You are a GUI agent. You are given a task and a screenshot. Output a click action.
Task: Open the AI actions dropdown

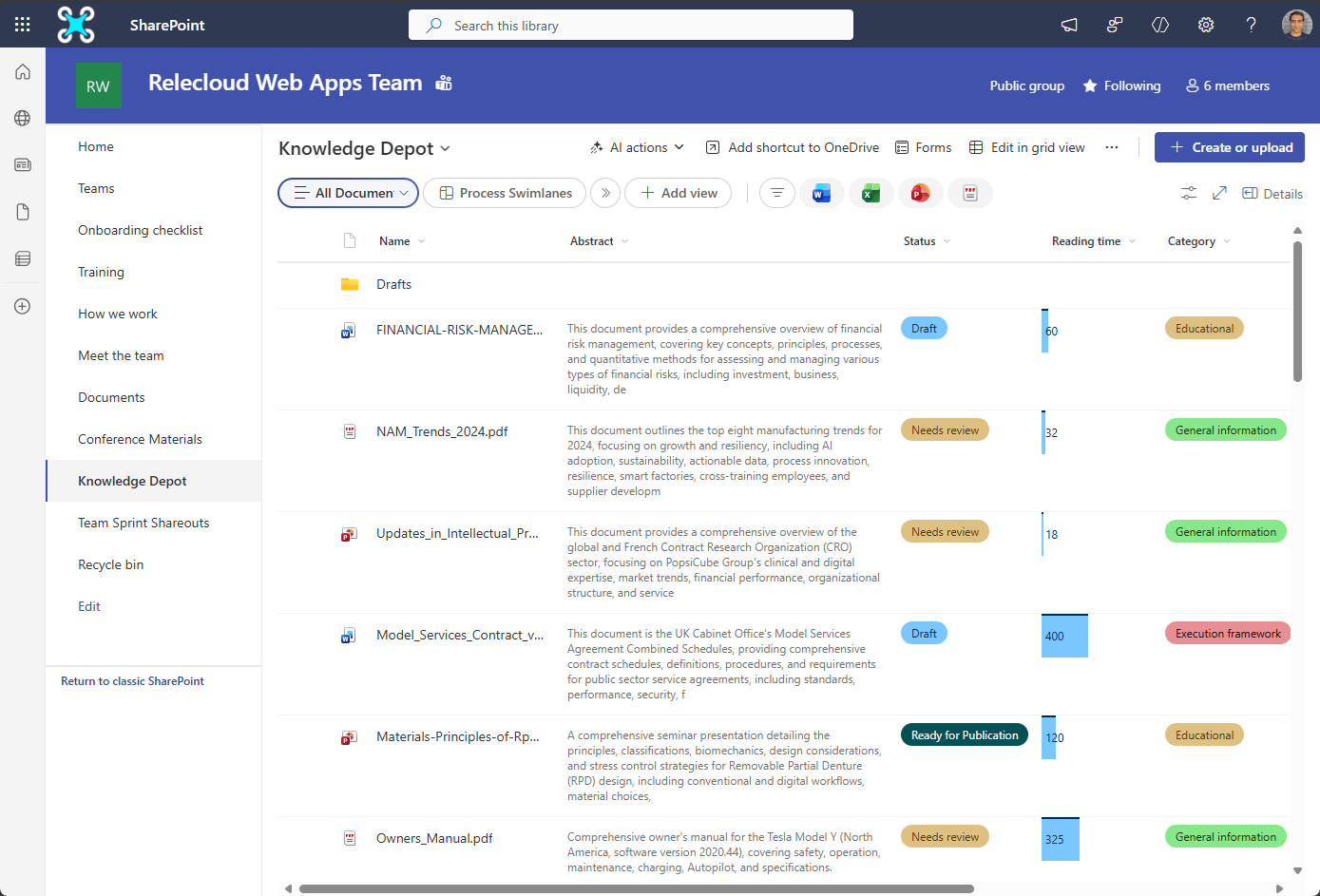637,147
